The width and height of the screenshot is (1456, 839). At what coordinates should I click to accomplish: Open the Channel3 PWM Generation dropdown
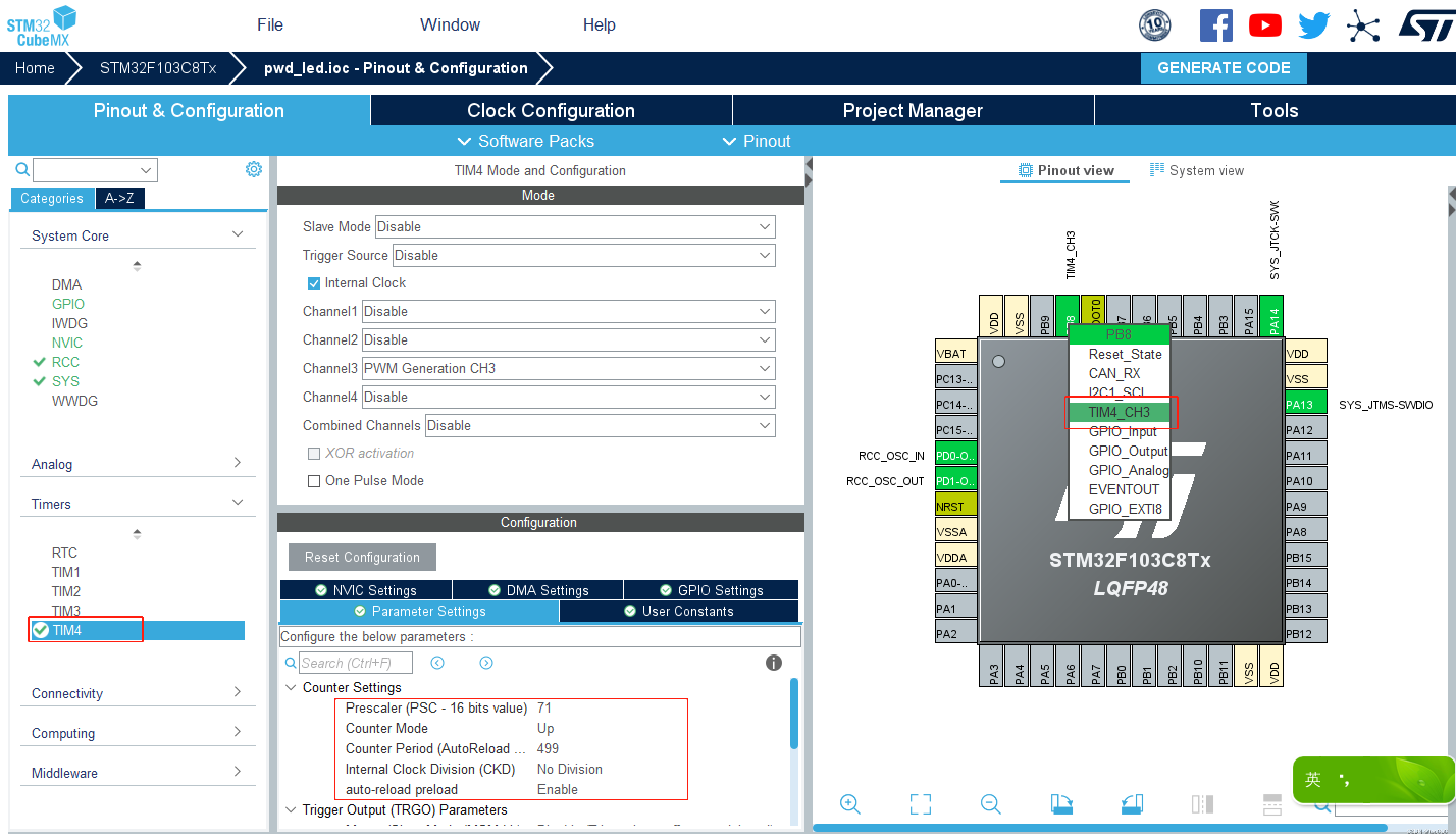pyautogui.click(x=568, y=368)
